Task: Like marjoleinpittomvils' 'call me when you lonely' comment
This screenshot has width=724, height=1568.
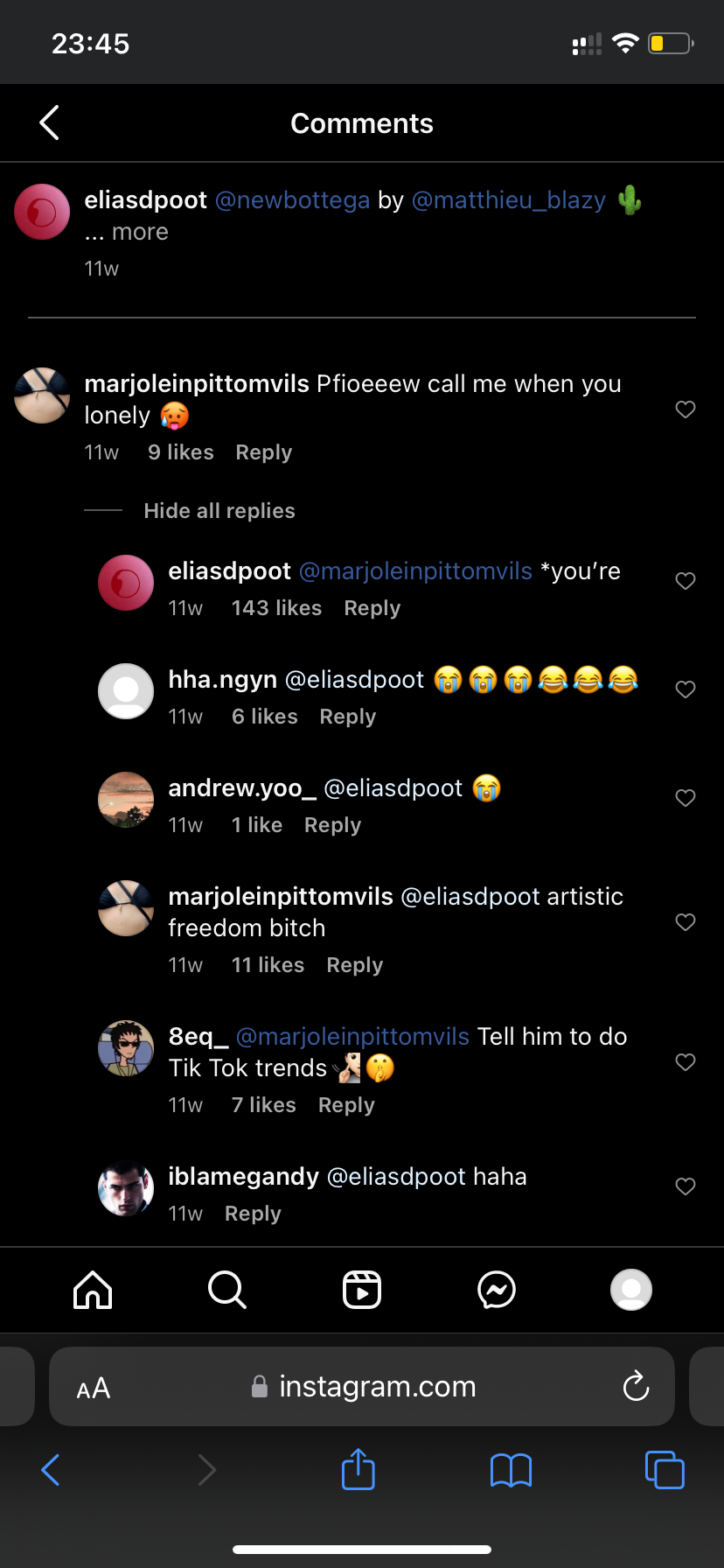Action: click(686, 409)
